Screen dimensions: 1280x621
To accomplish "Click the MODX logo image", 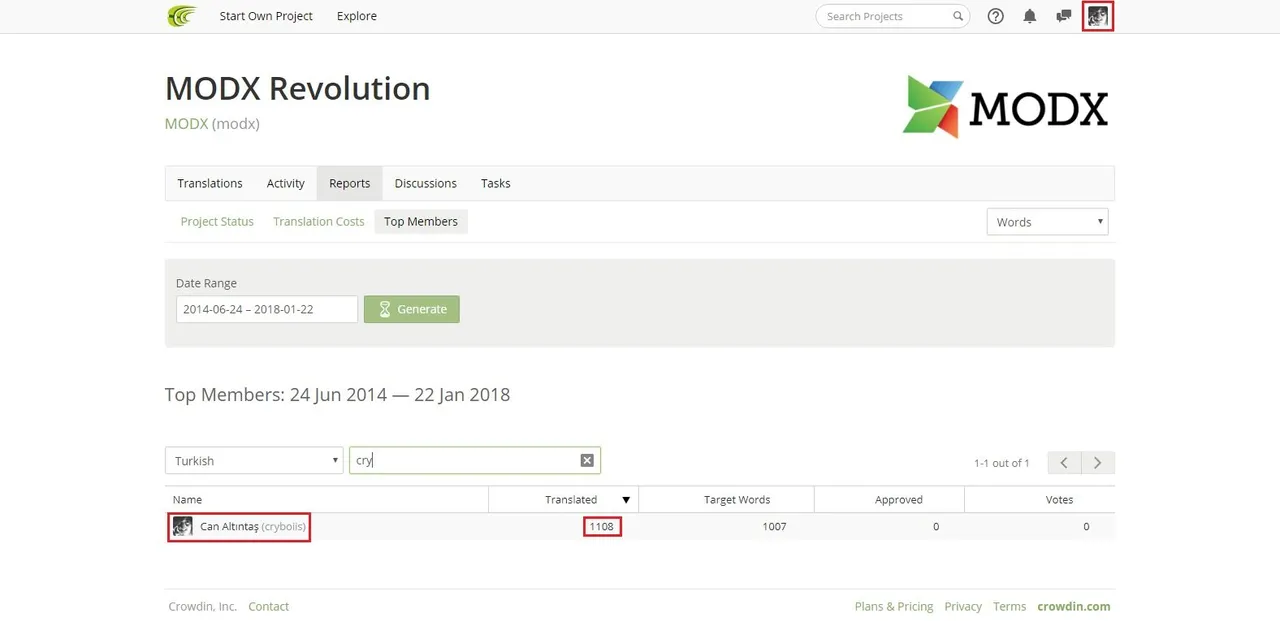I will (1005, 107).
